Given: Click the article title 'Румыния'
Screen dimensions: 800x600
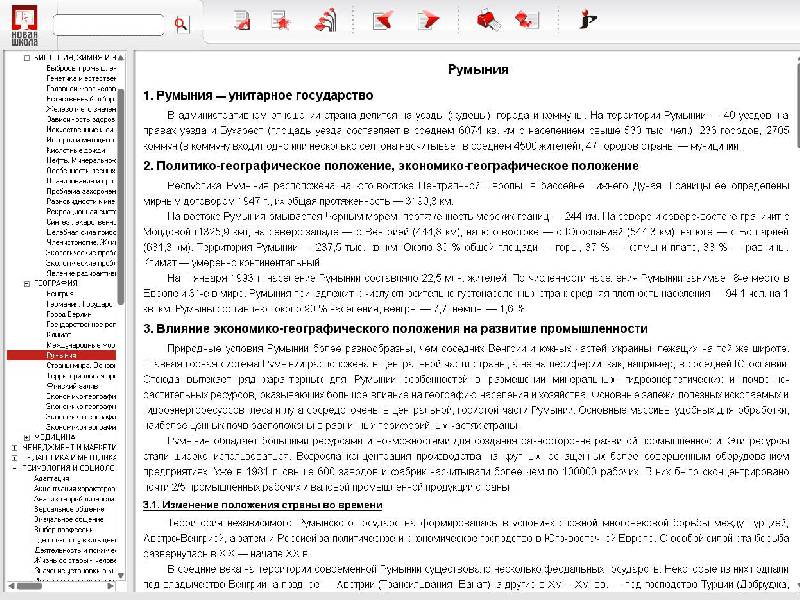Looking at the screenshot, I should click(x=478, y=69).
